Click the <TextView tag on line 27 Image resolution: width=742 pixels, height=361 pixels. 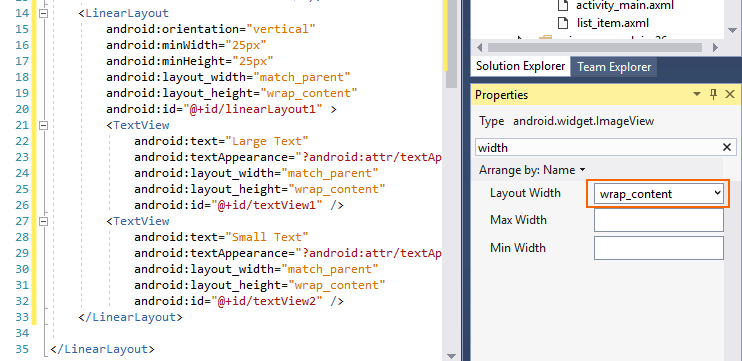(x=138, y=221)
